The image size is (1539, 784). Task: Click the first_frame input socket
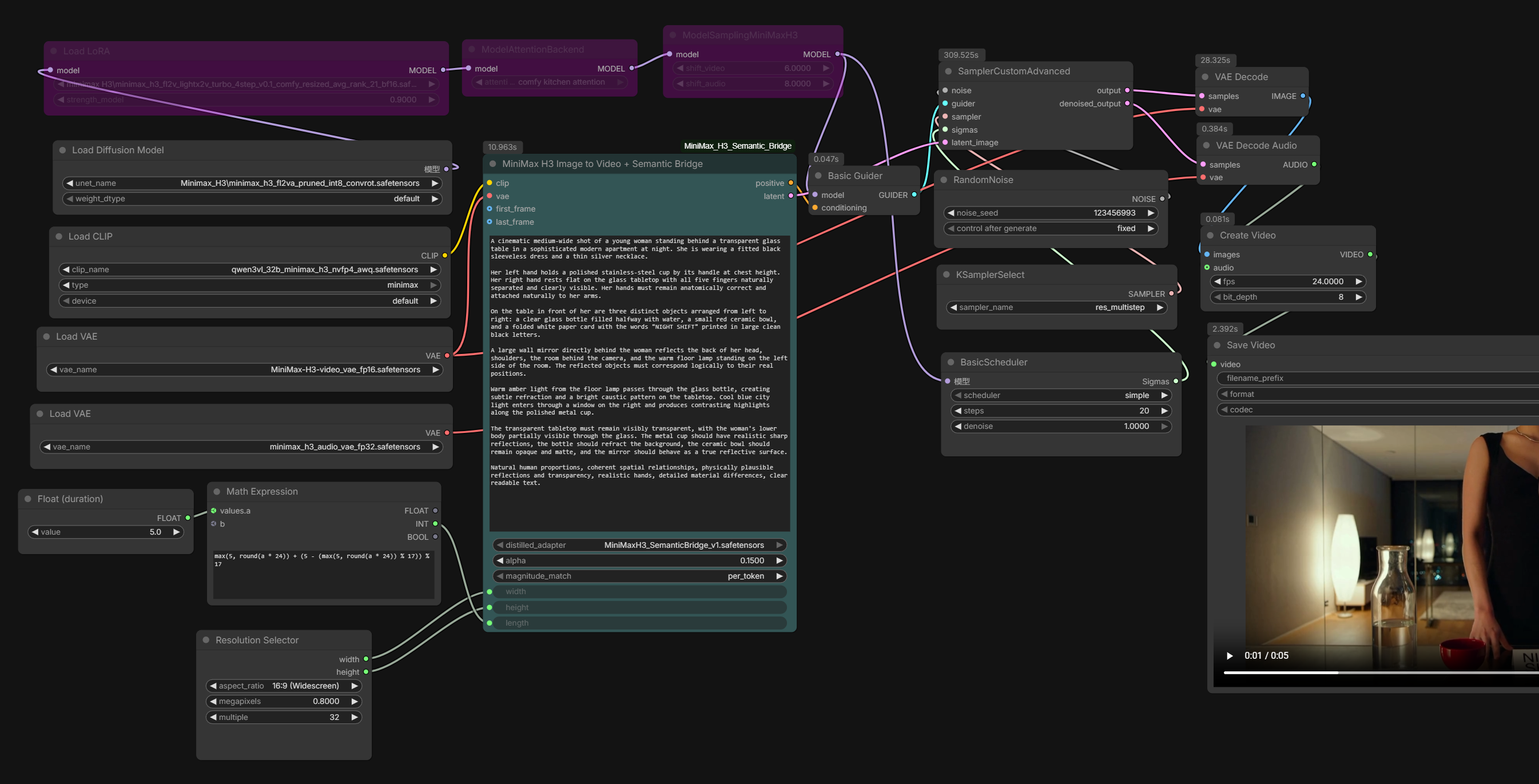click(x=490, y=209)
